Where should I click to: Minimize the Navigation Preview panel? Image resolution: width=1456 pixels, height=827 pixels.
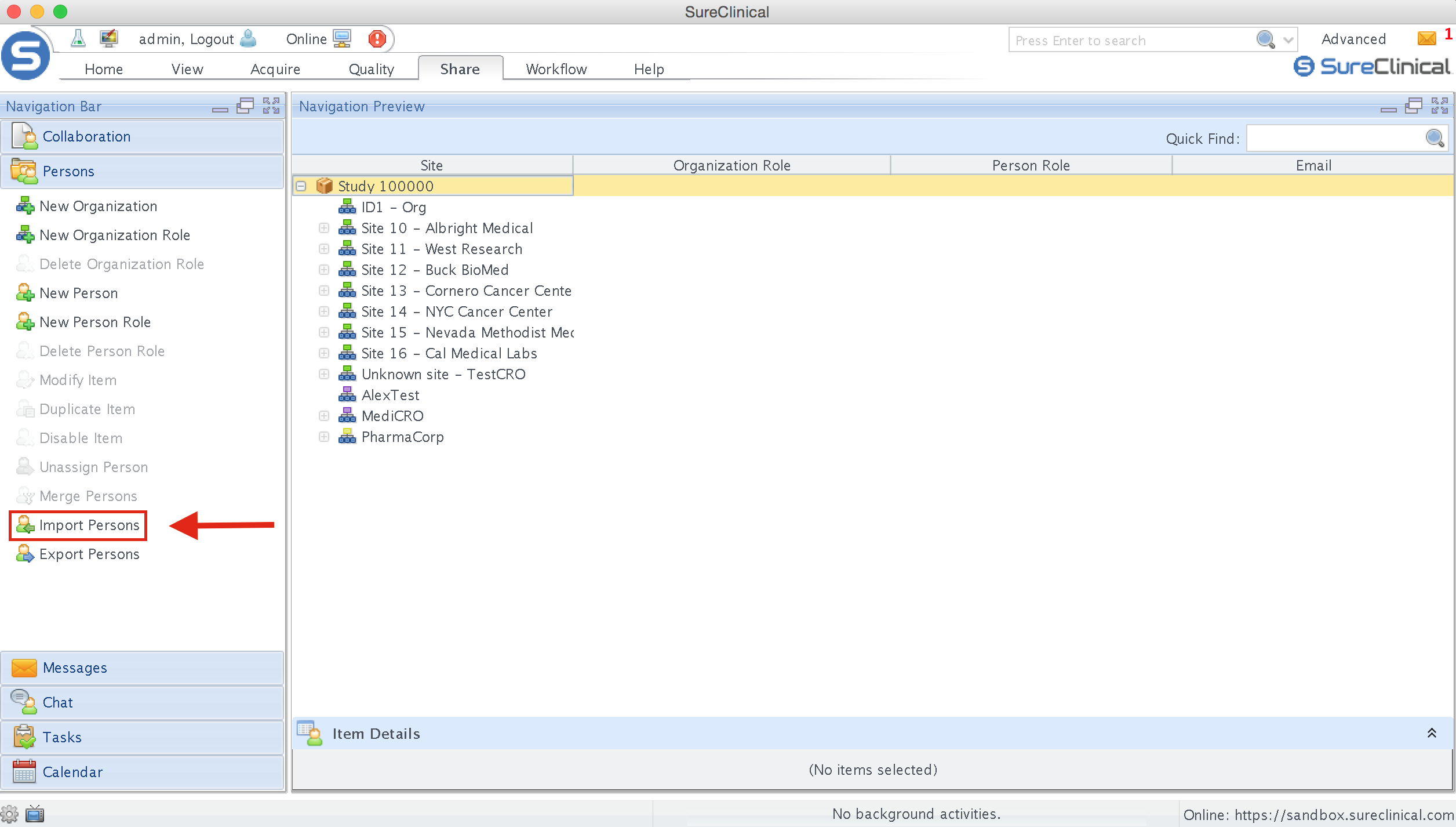point(1389,108)
